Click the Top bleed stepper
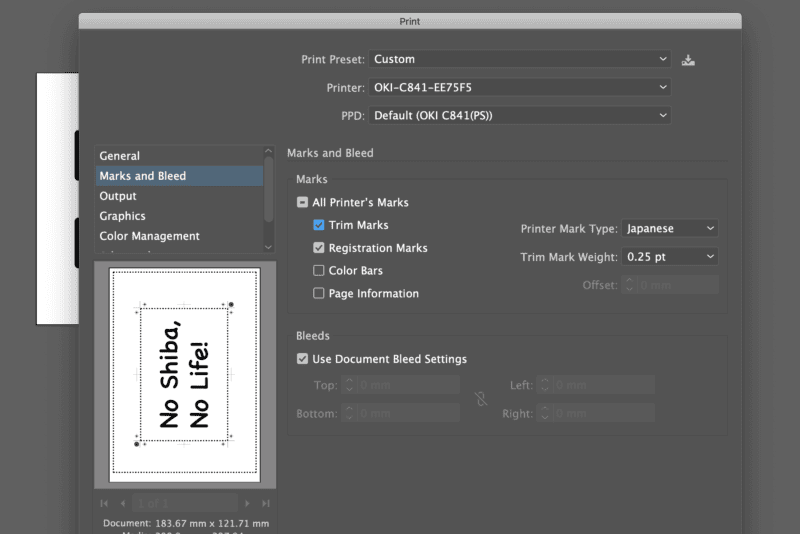The height and width of the screenshot is (534, 800). pyautogui.click(x=349, y=385)
